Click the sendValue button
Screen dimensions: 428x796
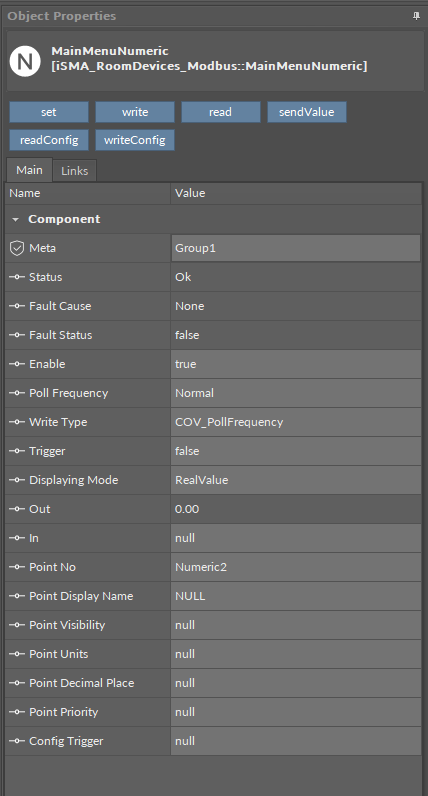[307, 112]
